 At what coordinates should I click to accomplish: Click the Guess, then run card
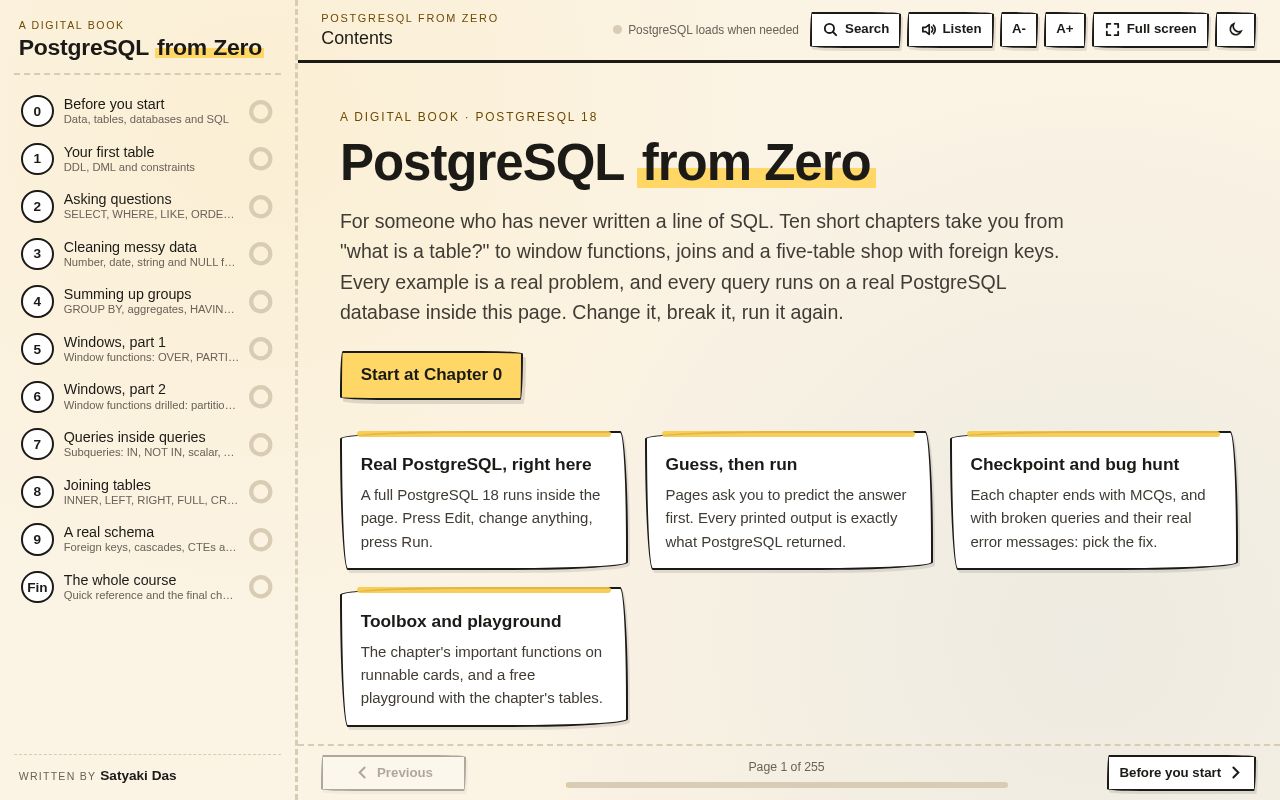tap(789, 501)
